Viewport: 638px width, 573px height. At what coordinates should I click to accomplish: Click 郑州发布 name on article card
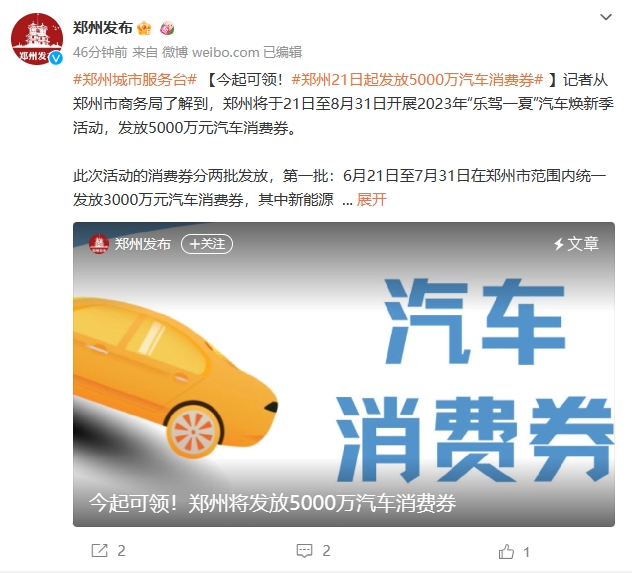(142, 244)
